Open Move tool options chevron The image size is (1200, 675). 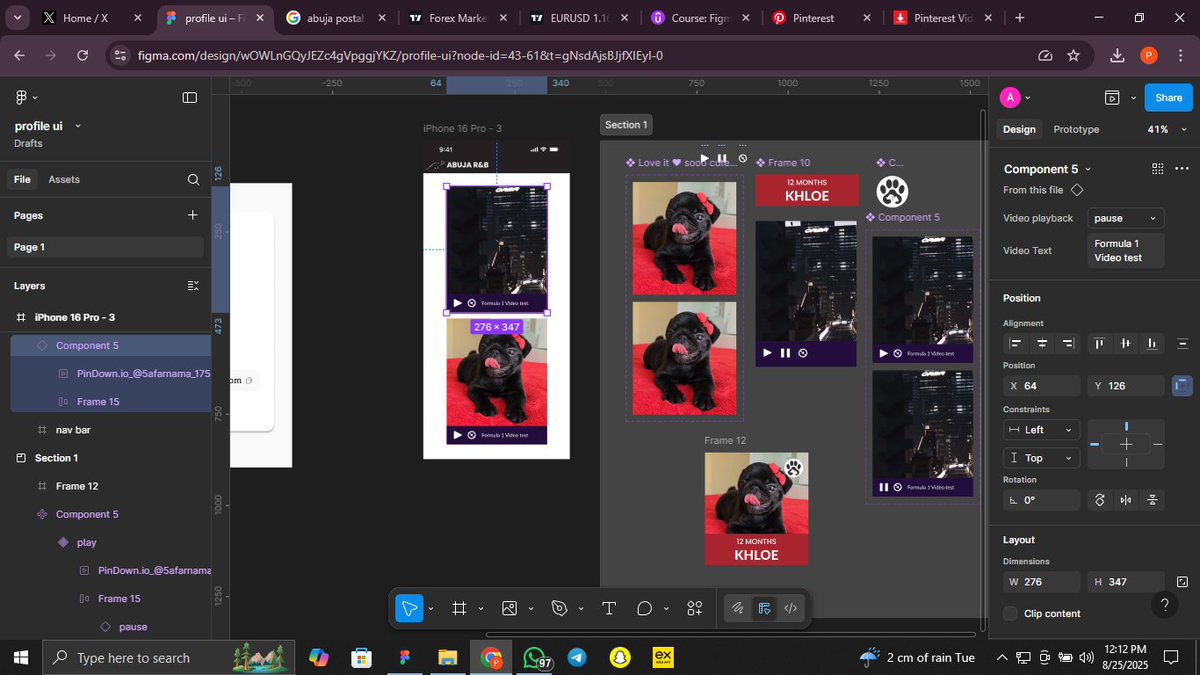tap(431, 608)
